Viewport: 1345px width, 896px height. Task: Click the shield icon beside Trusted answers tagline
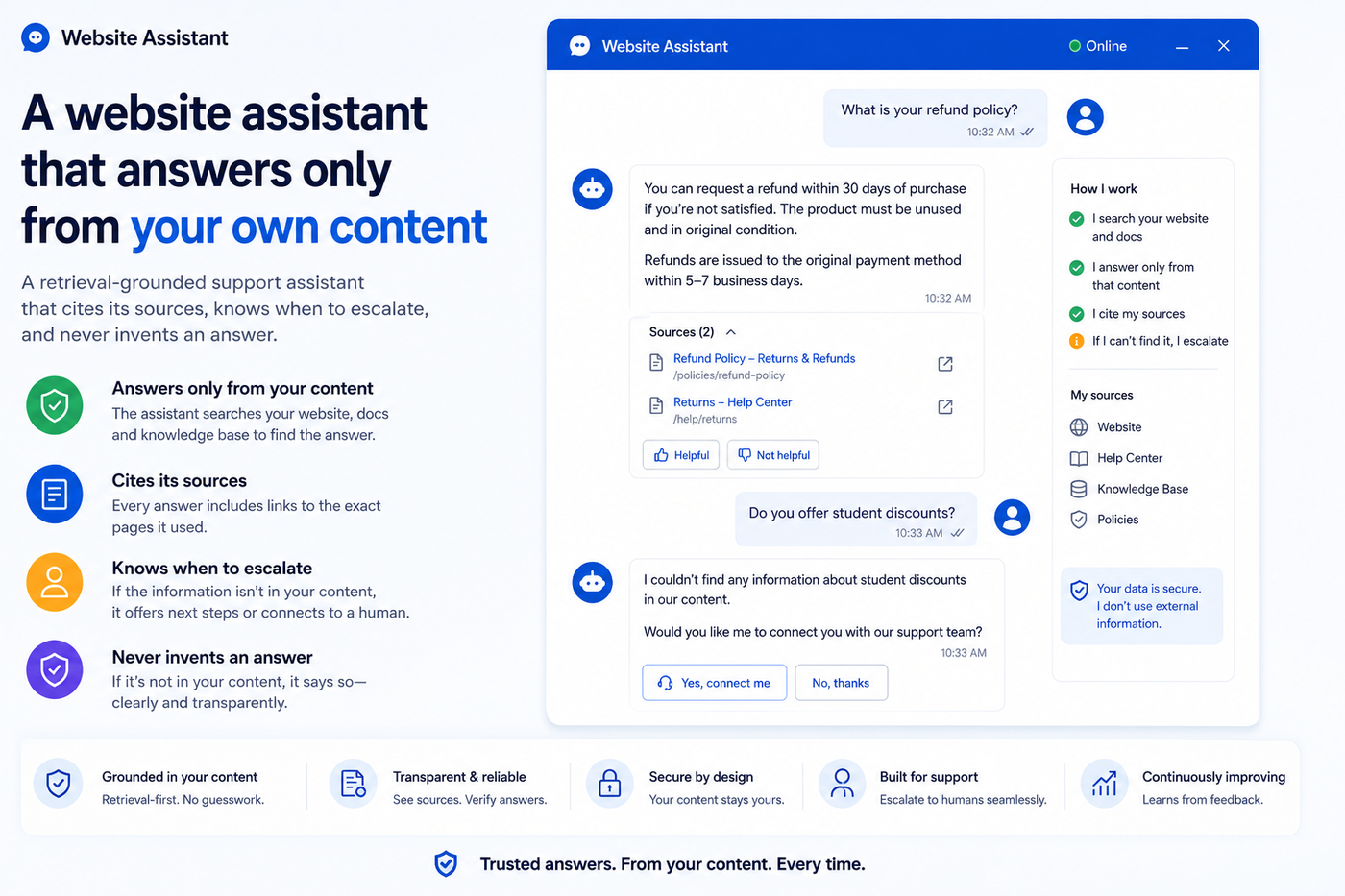tap(446, 864)
